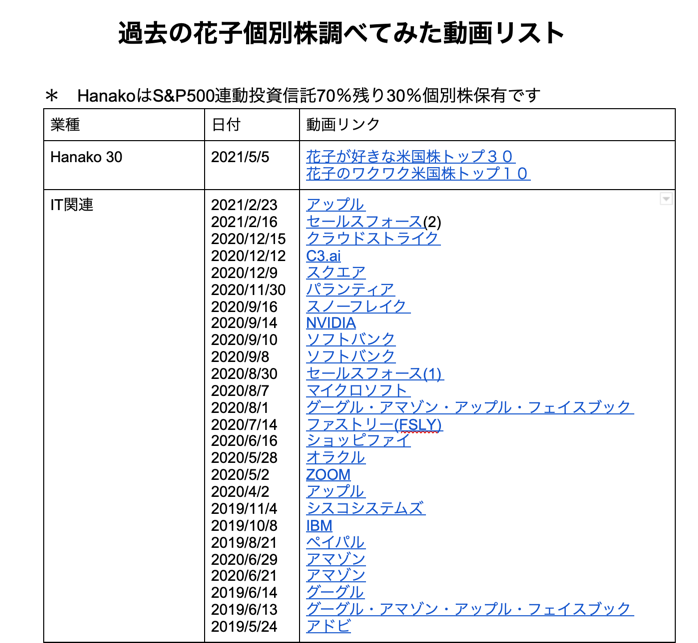Click the date 2020/6/16
The height and width of the screenshot is (643, 698).
coord(244,440)
